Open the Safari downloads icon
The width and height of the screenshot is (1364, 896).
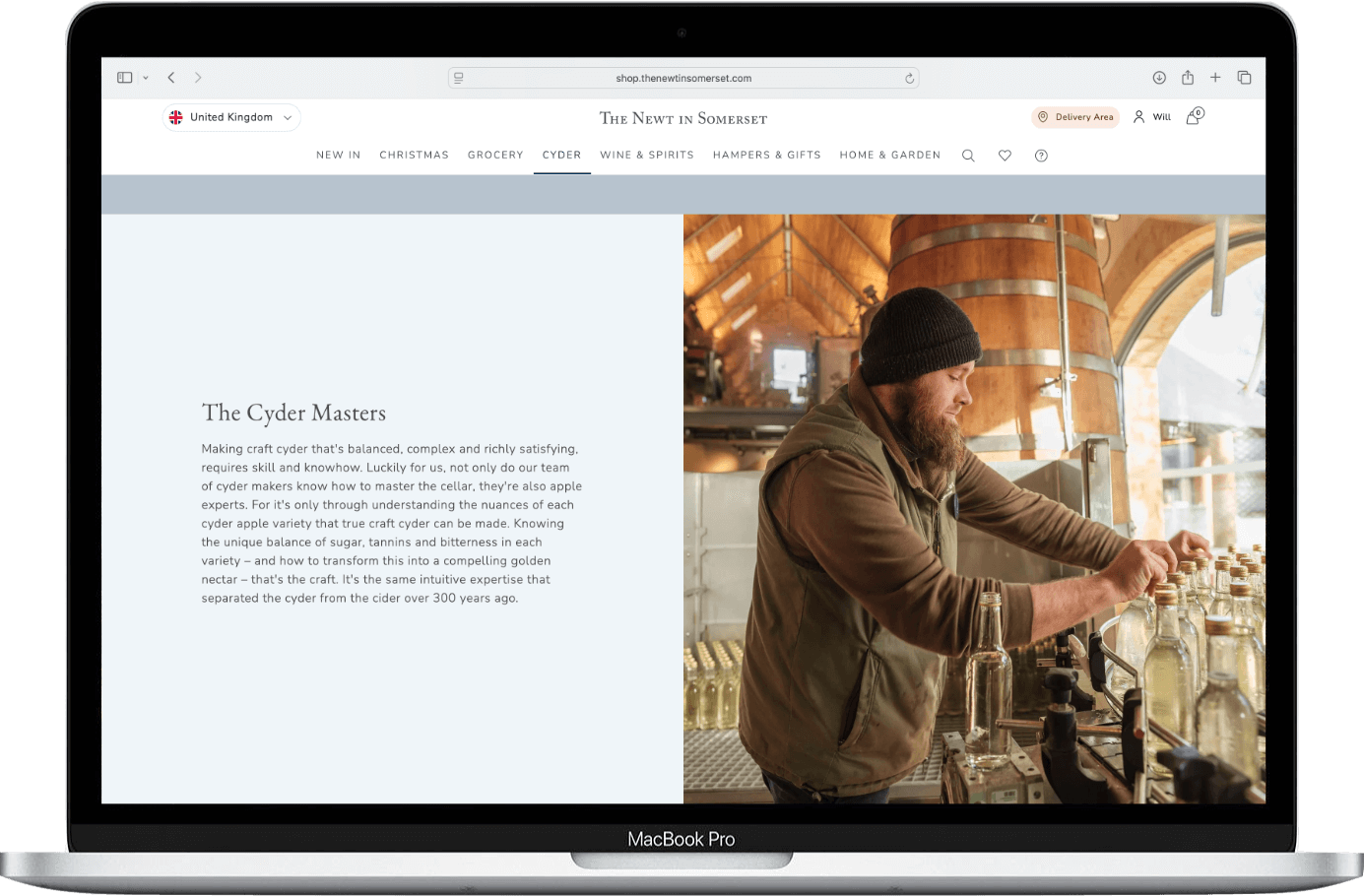tap(1159, 77)
